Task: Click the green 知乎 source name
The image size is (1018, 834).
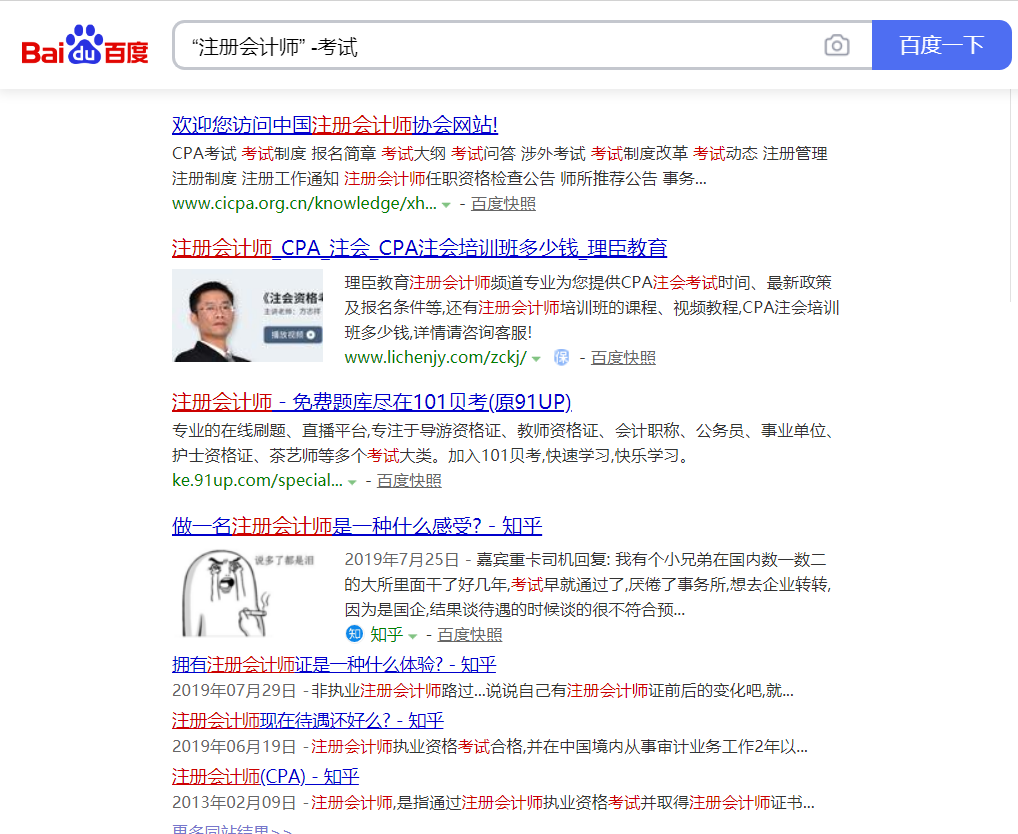Action: click(x=386, y=634)
